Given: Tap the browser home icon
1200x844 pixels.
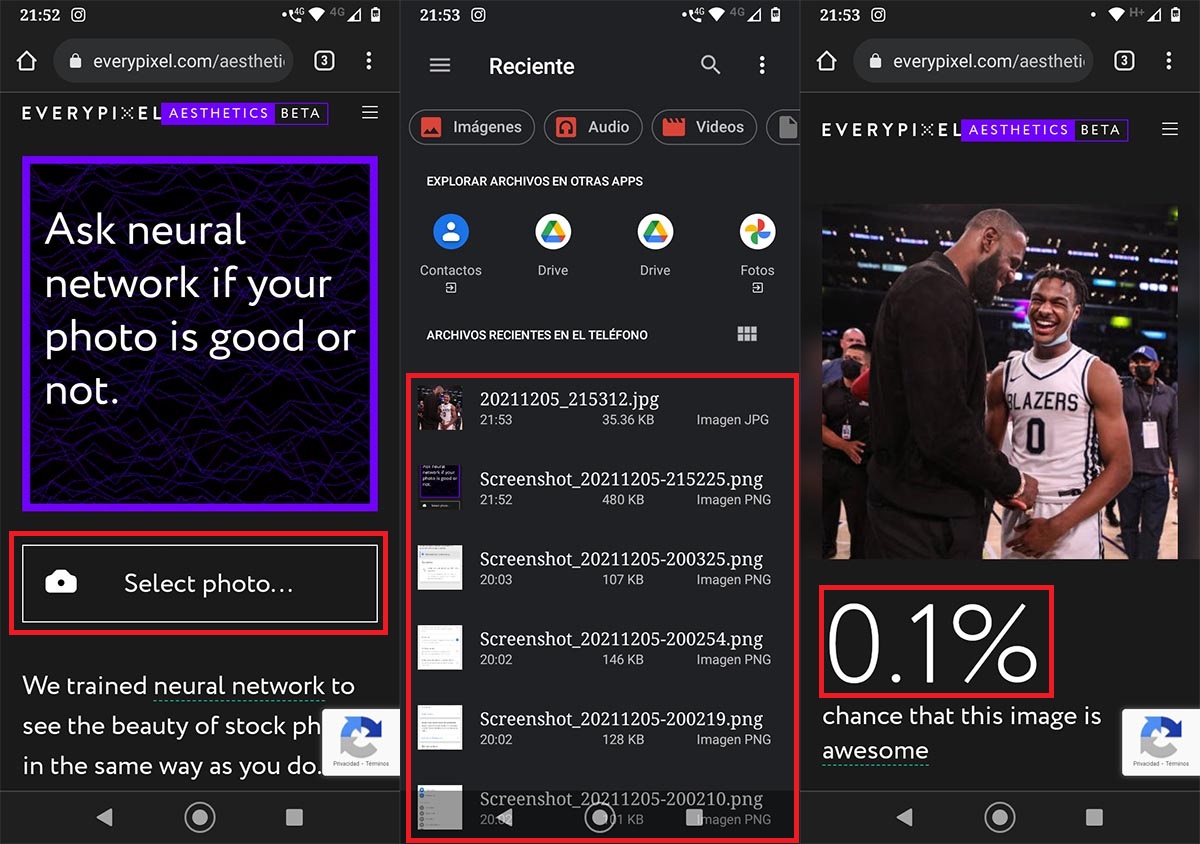Looking at the screenshot, I should coord(27,60).
